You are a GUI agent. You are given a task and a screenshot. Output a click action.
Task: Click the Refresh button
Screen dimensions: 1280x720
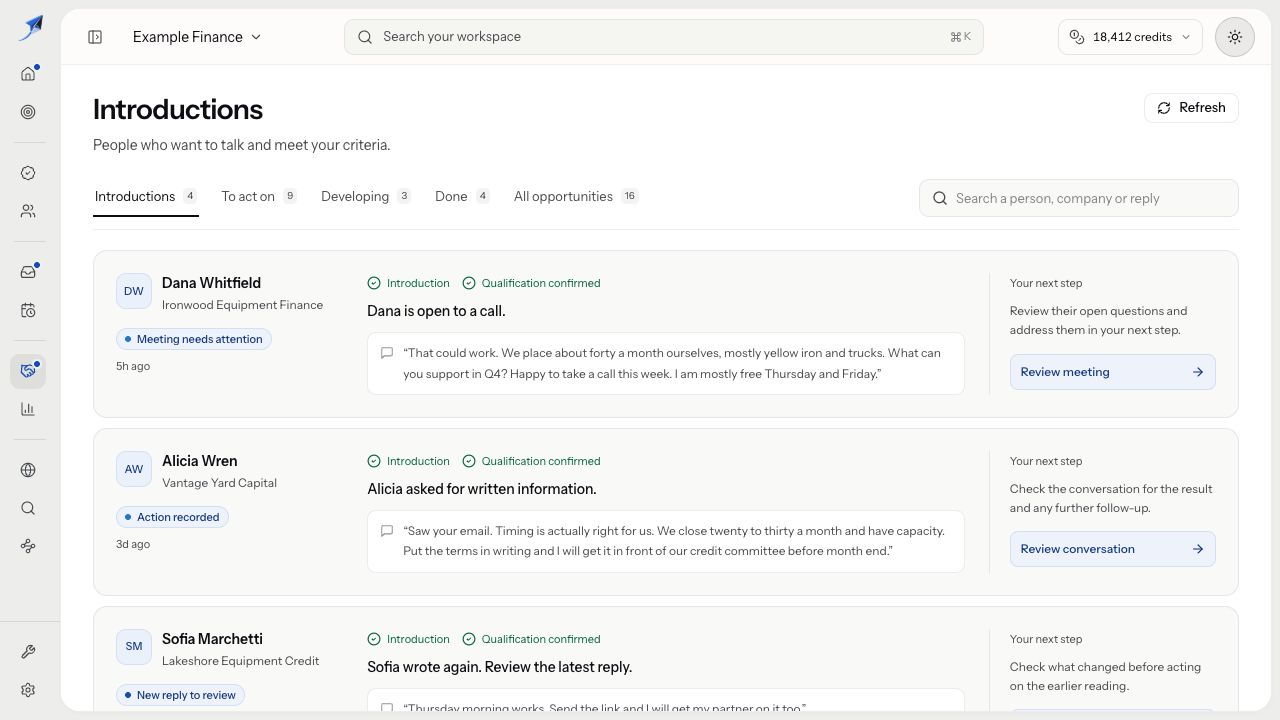click(1191, 108)
